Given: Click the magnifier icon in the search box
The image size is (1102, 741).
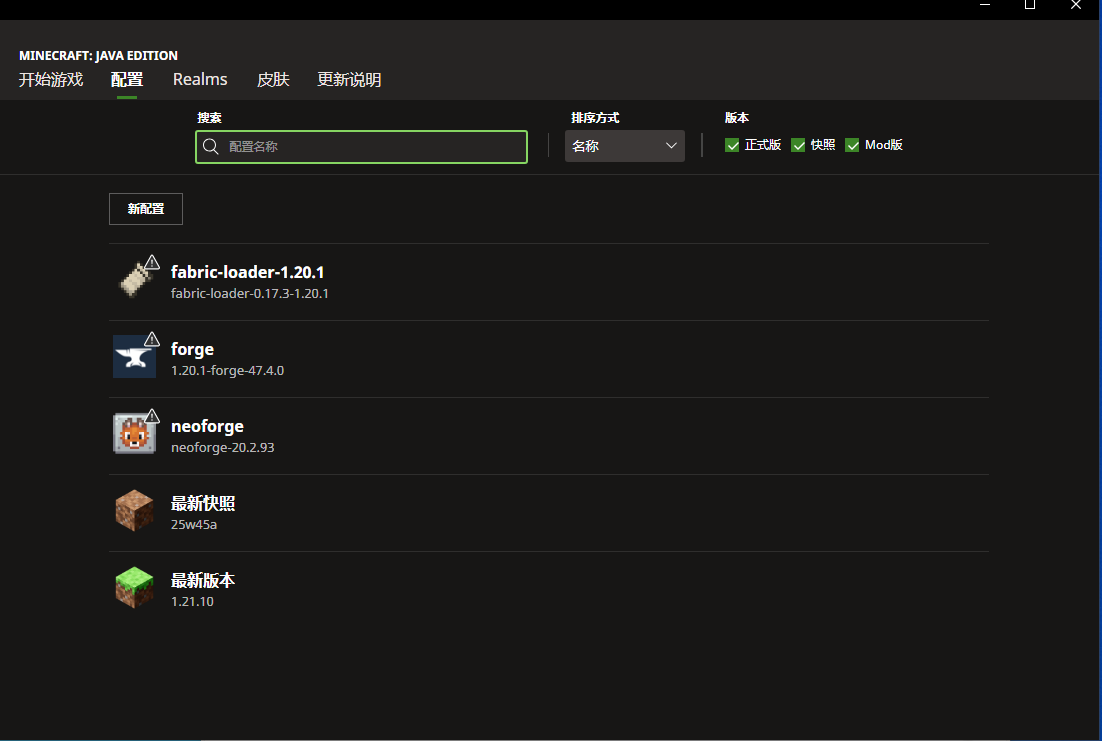Looking at the screenshot, I should (x=211, y=146).
